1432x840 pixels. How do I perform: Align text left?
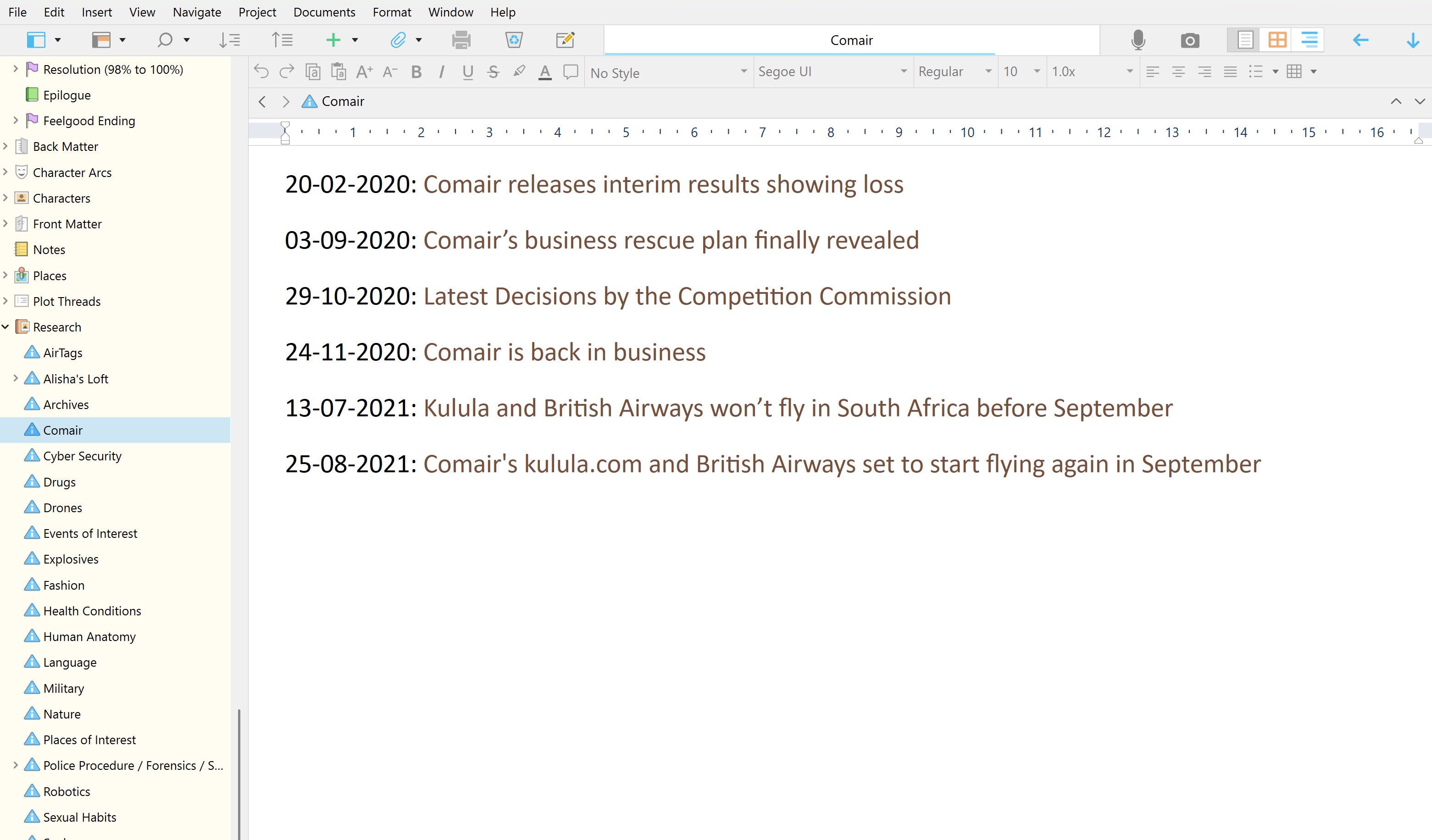click(x=1152, y=72)
